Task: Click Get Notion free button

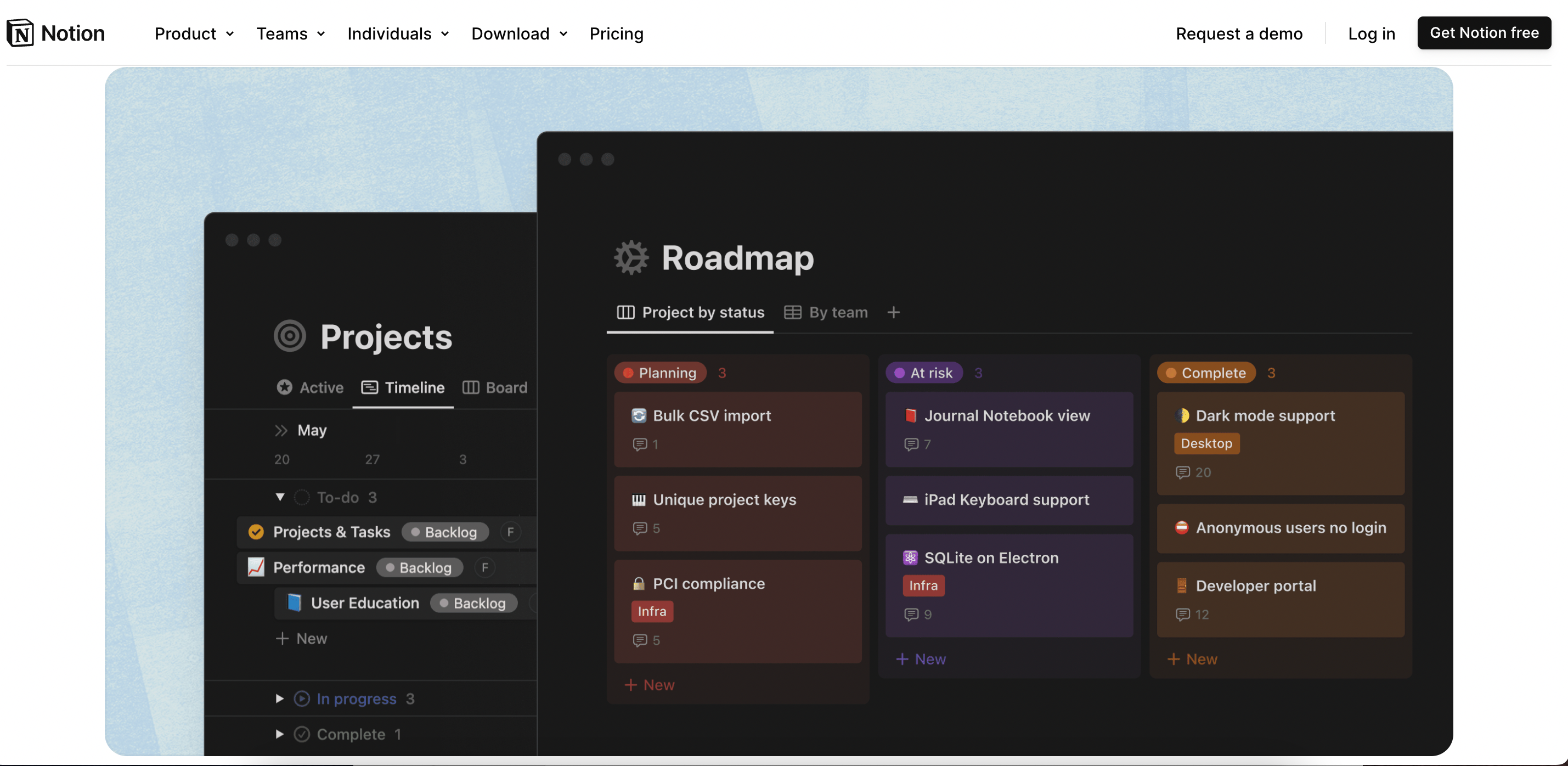Action: tap(1484, 33)
